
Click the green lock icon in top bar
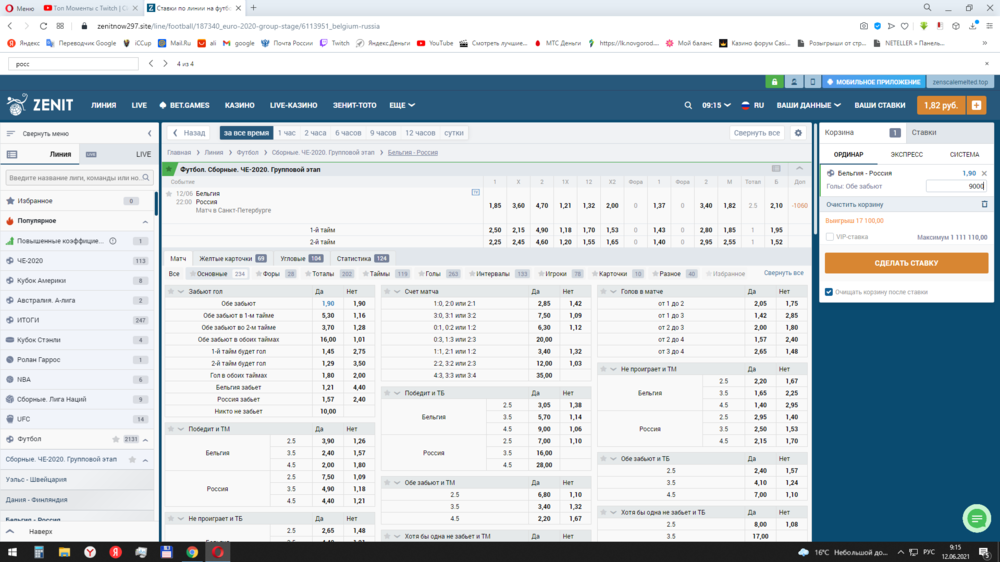pos(775,81)
